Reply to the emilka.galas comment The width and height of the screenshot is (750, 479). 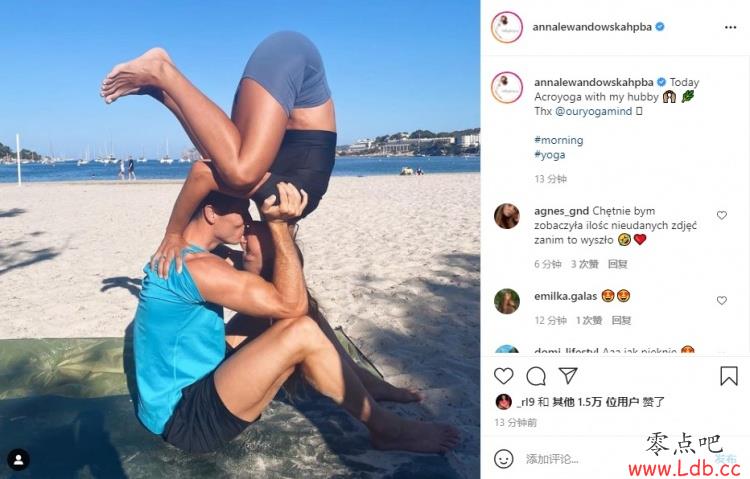point(621,320)
